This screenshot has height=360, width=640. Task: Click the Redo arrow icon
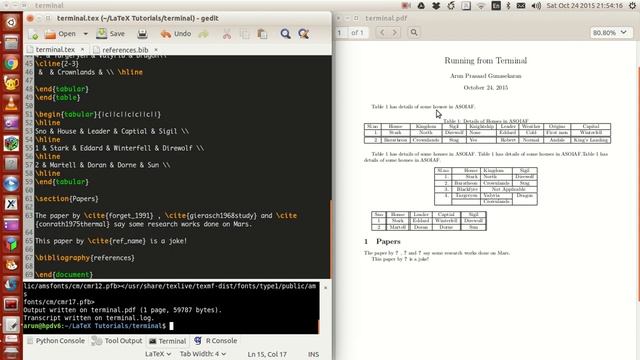[x=203, y=34]
